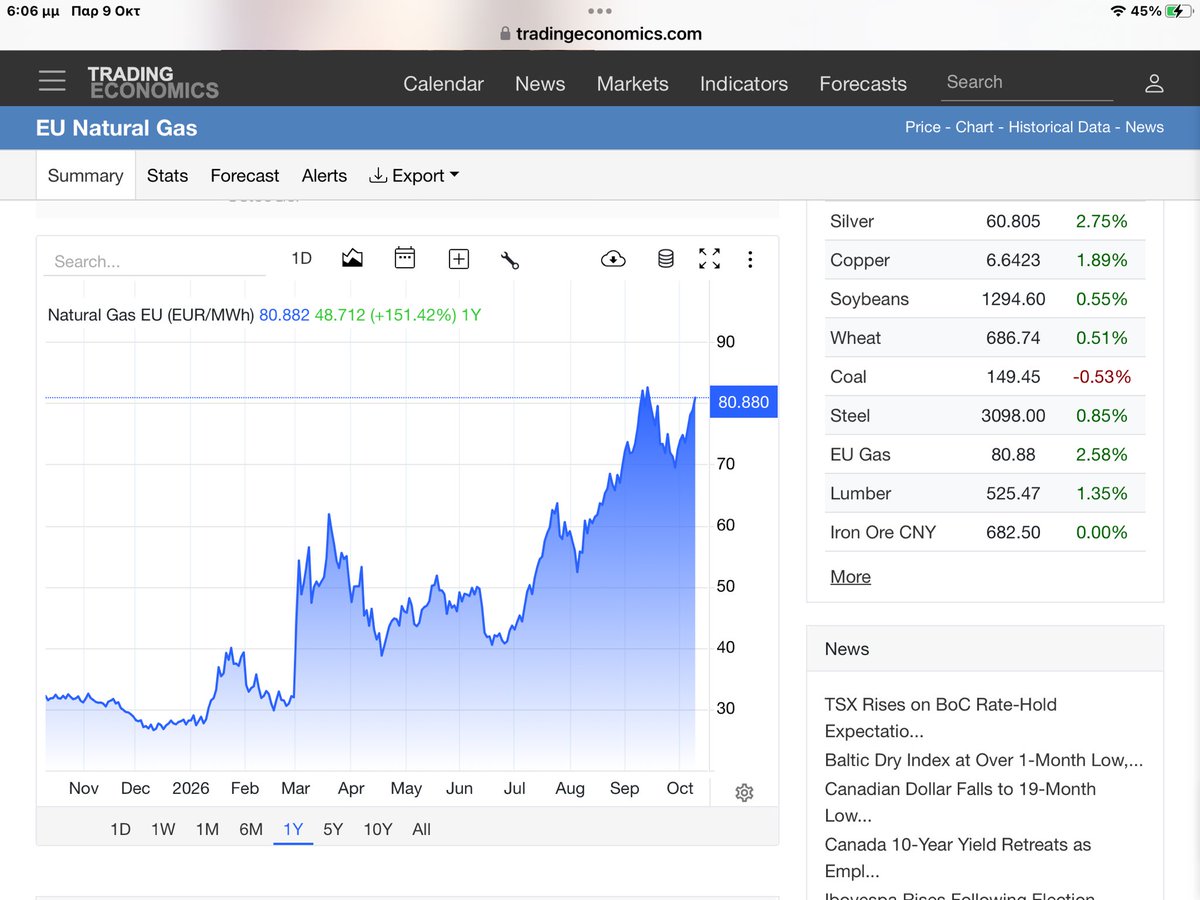
Task: Switch to the Stats tab
Action: pos(167,176)
